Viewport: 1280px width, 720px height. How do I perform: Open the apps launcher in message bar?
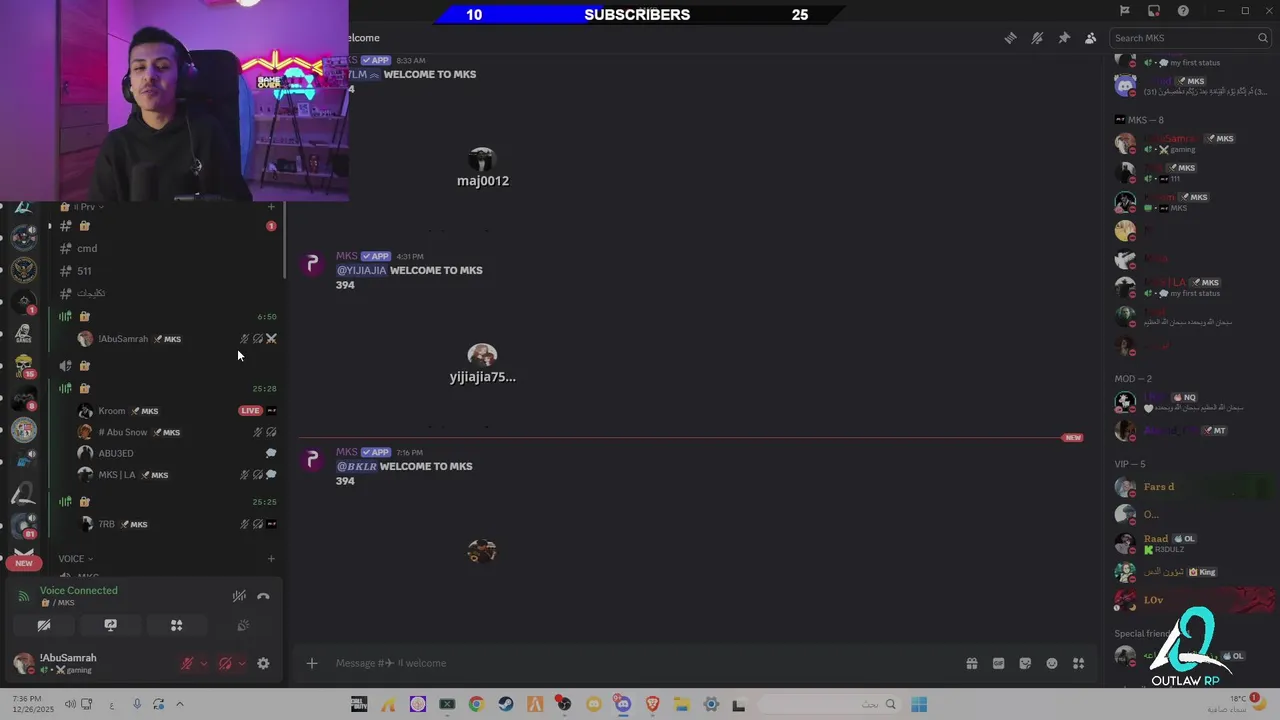pyautogui.click(x=1078, y=663)
